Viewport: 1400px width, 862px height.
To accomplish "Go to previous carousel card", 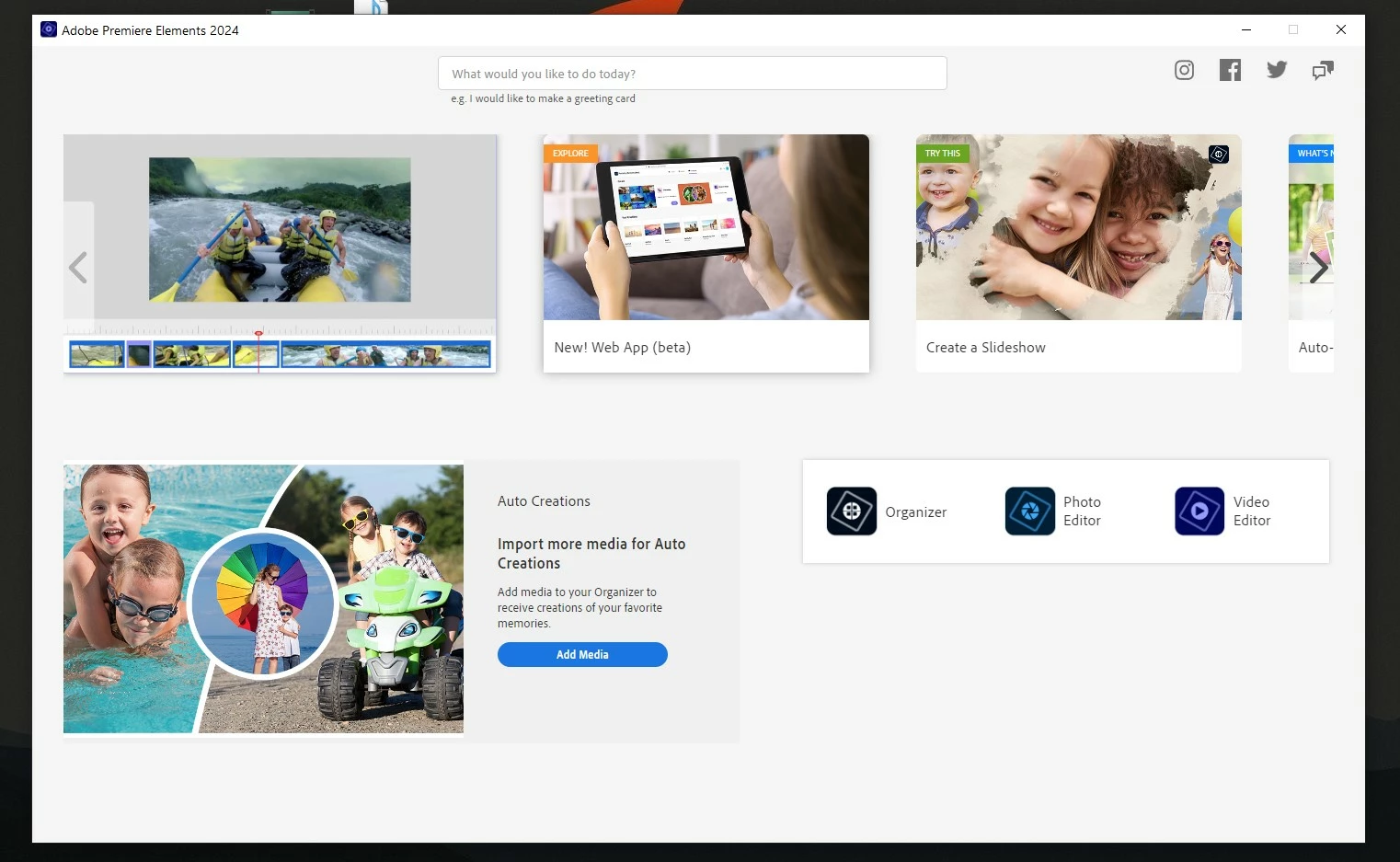I will click(x=78, y=268).
